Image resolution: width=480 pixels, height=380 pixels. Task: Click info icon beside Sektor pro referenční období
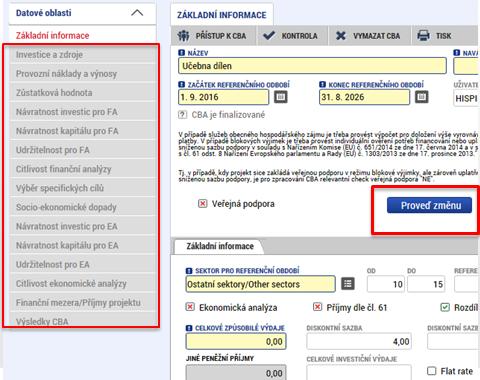[x=189, y=270]
